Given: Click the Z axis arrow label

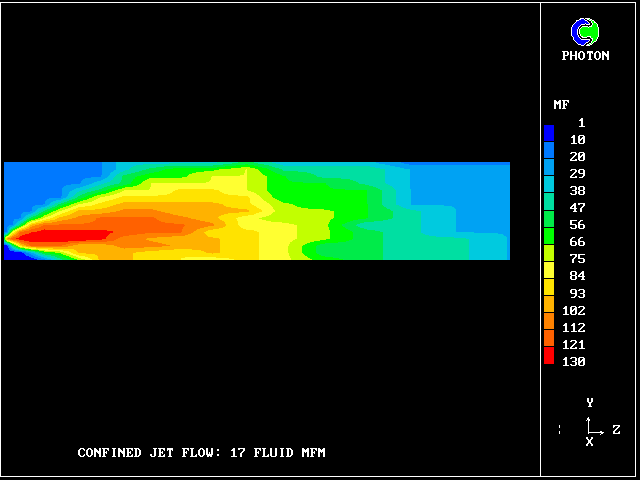Looking at the screenshot, I should [x=616, y=430].
